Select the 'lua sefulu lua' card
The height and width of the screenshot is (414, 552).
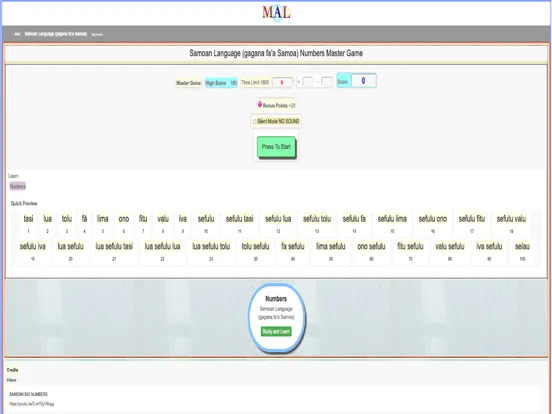click(162, 251)
